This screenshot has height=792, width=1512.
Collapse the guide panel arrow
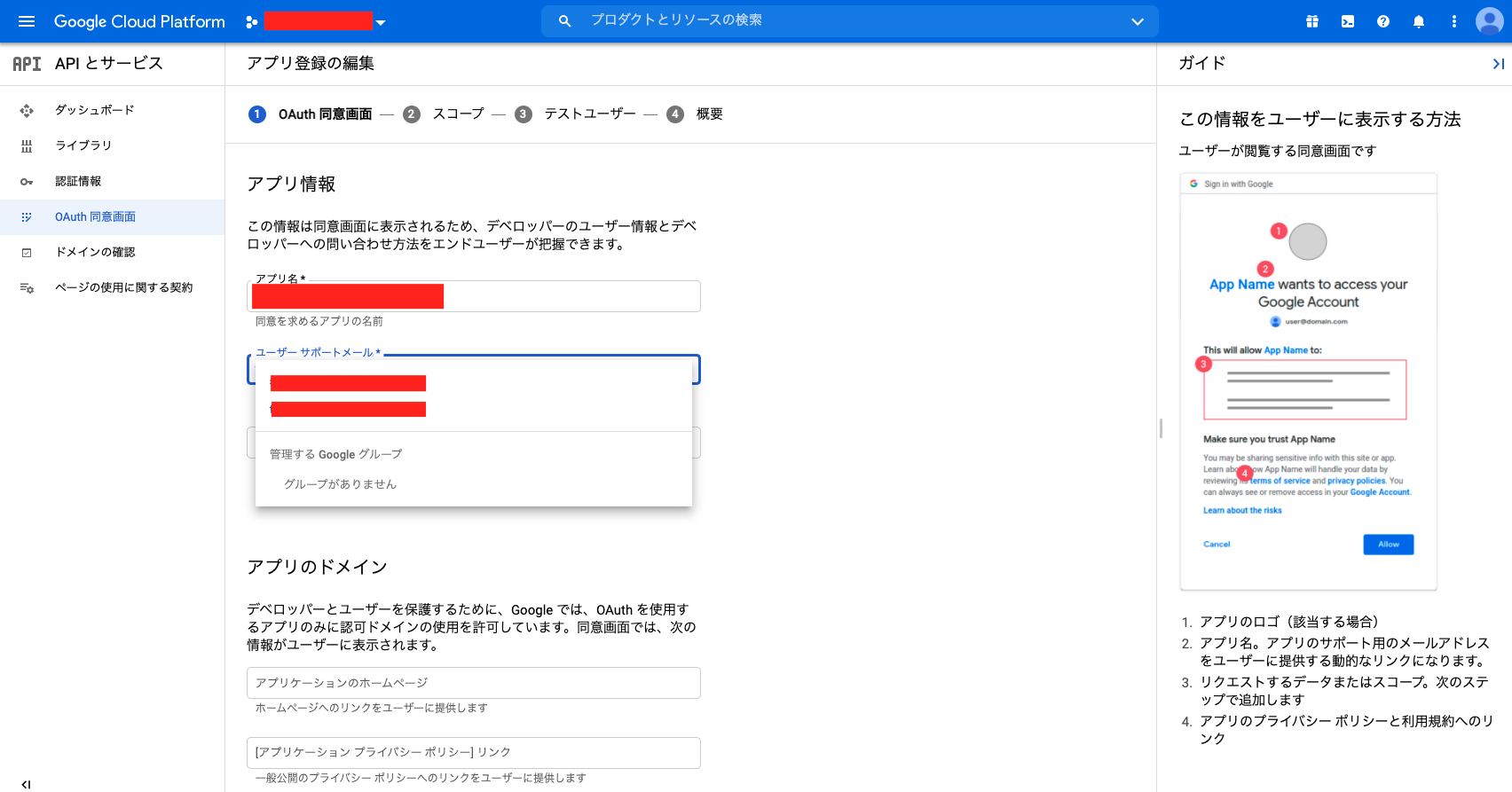[x=1498, y=64]
